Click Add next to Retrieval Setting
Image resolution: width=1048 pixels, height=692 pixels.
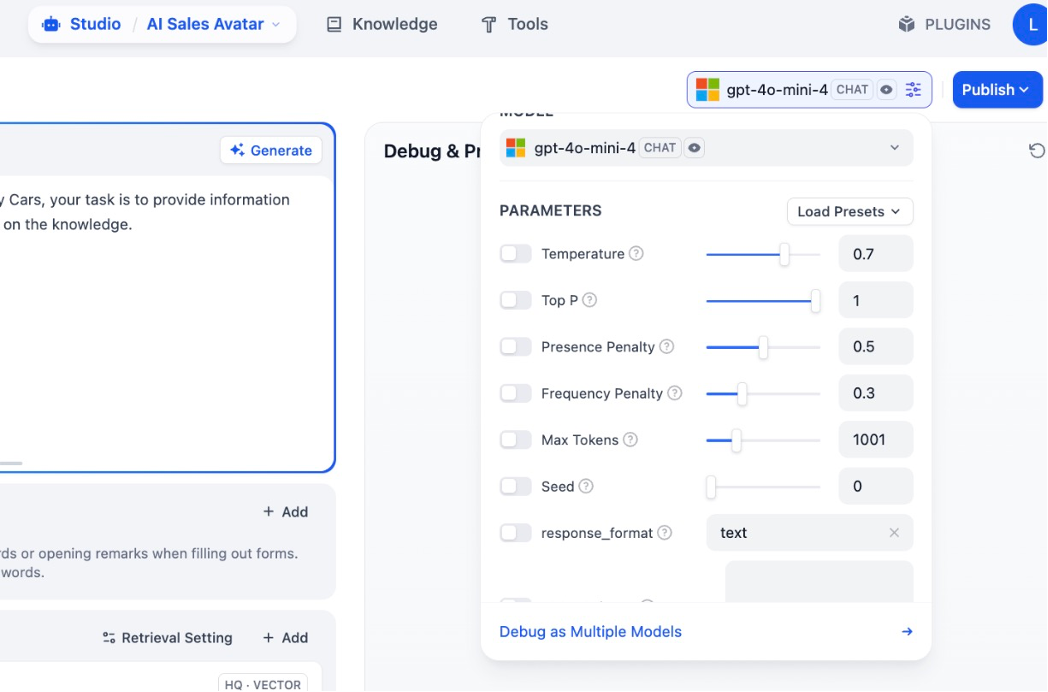[285, 638]
